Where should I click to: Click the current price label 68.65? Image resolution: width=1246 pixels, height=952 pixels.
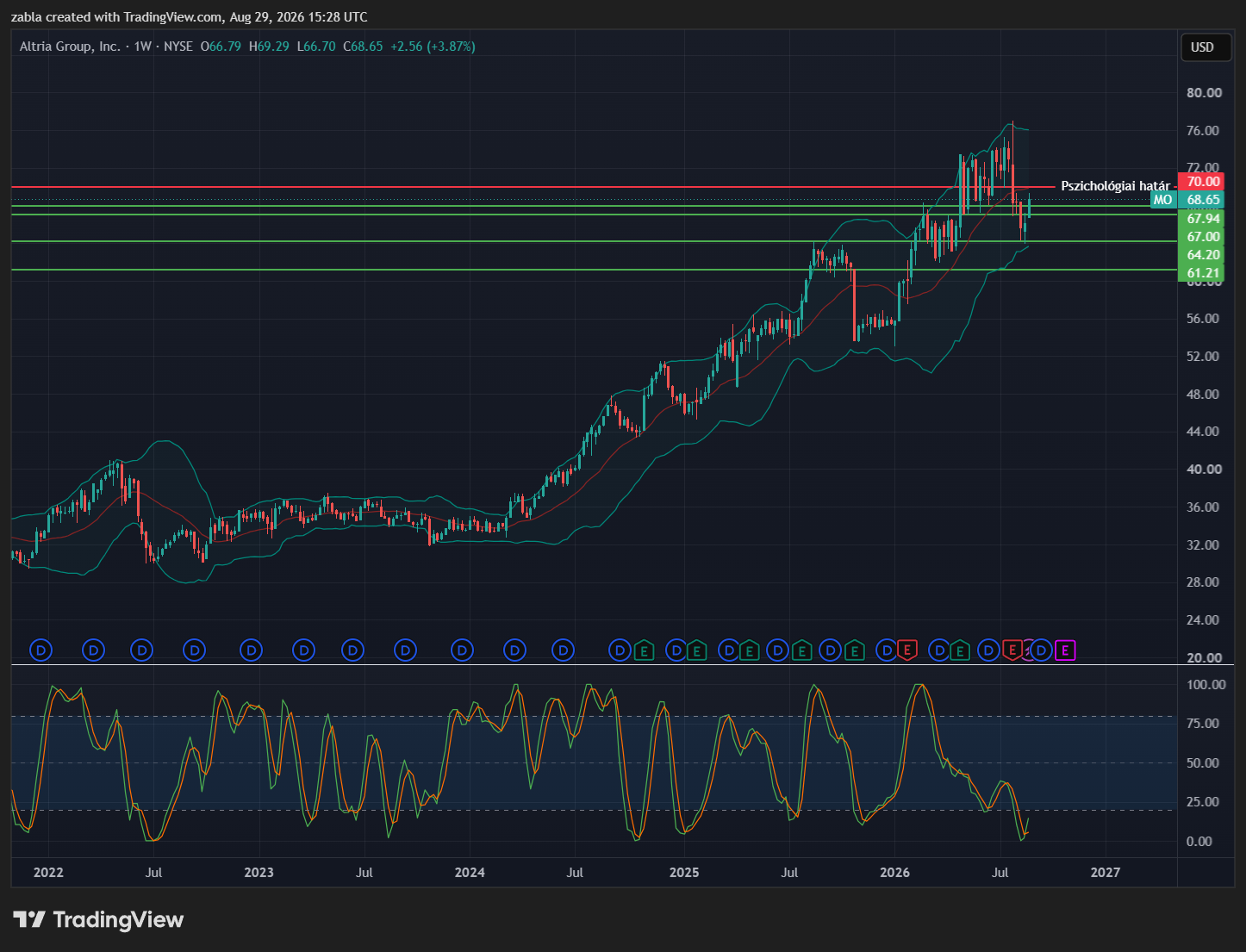[x=1203, y=200]
